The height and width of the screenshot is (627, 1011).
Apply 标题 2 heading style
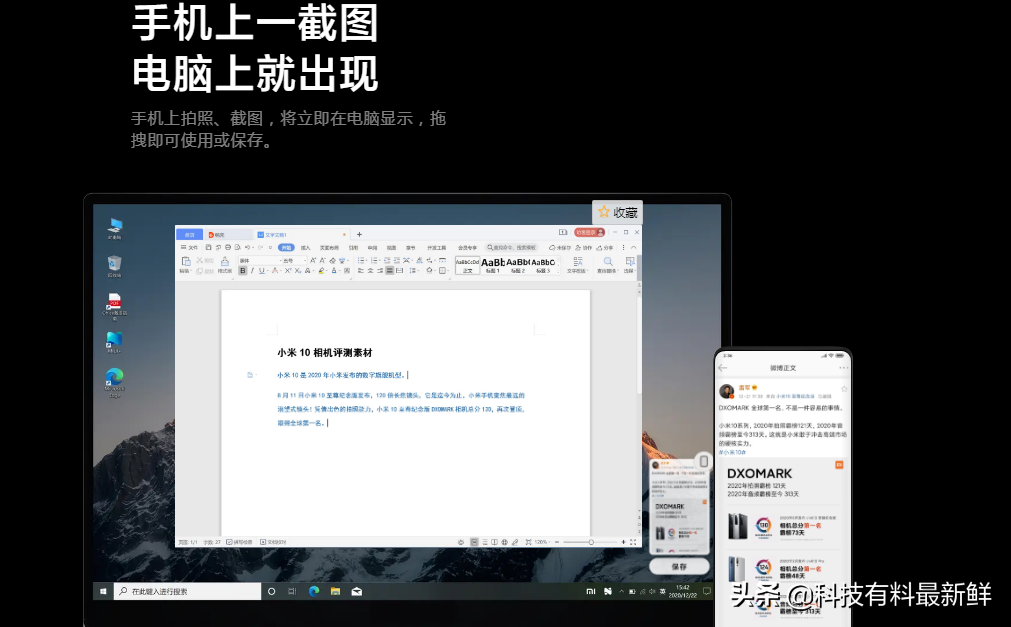coord(518,265)
